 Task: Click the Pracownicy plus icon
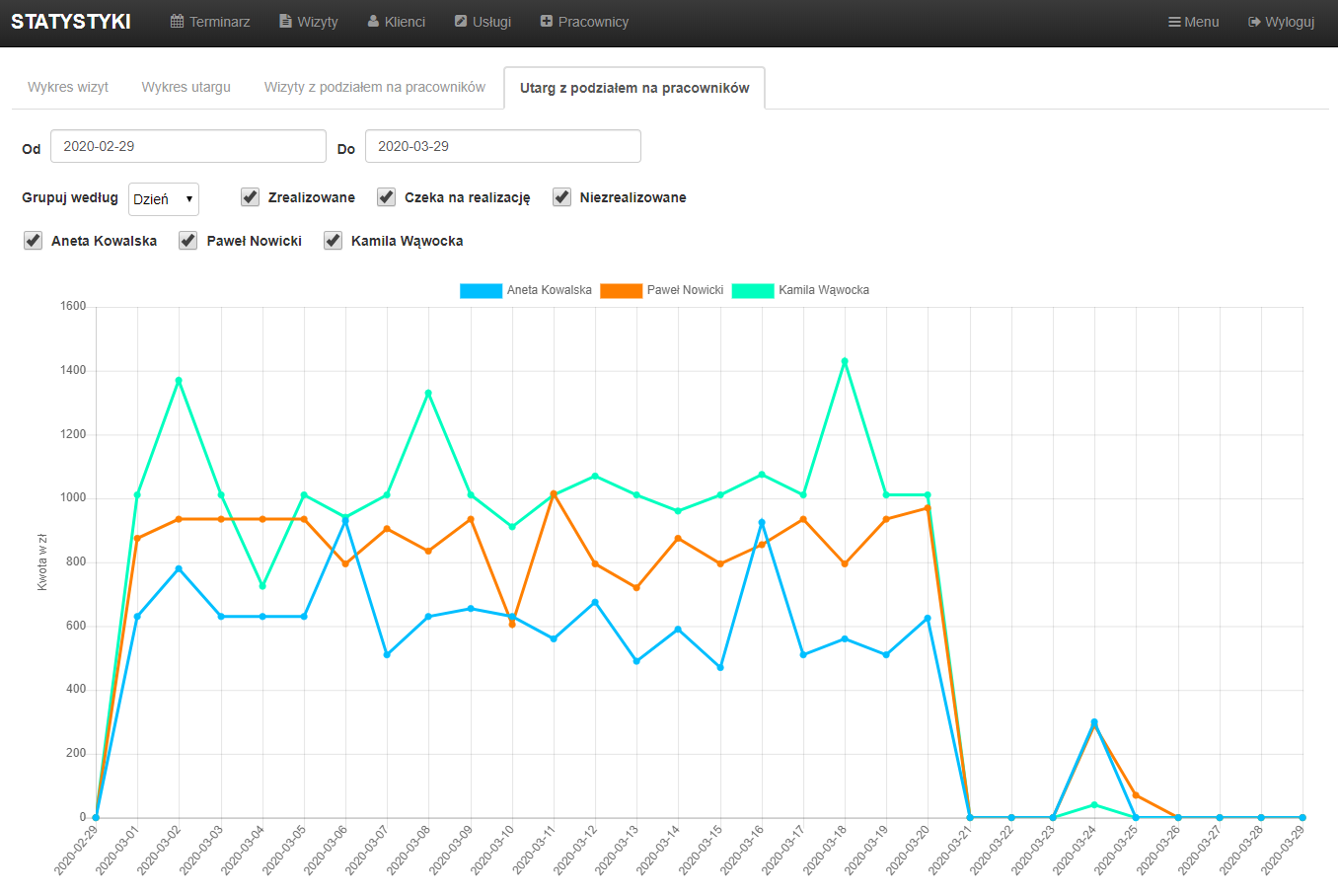coord(547,22)
